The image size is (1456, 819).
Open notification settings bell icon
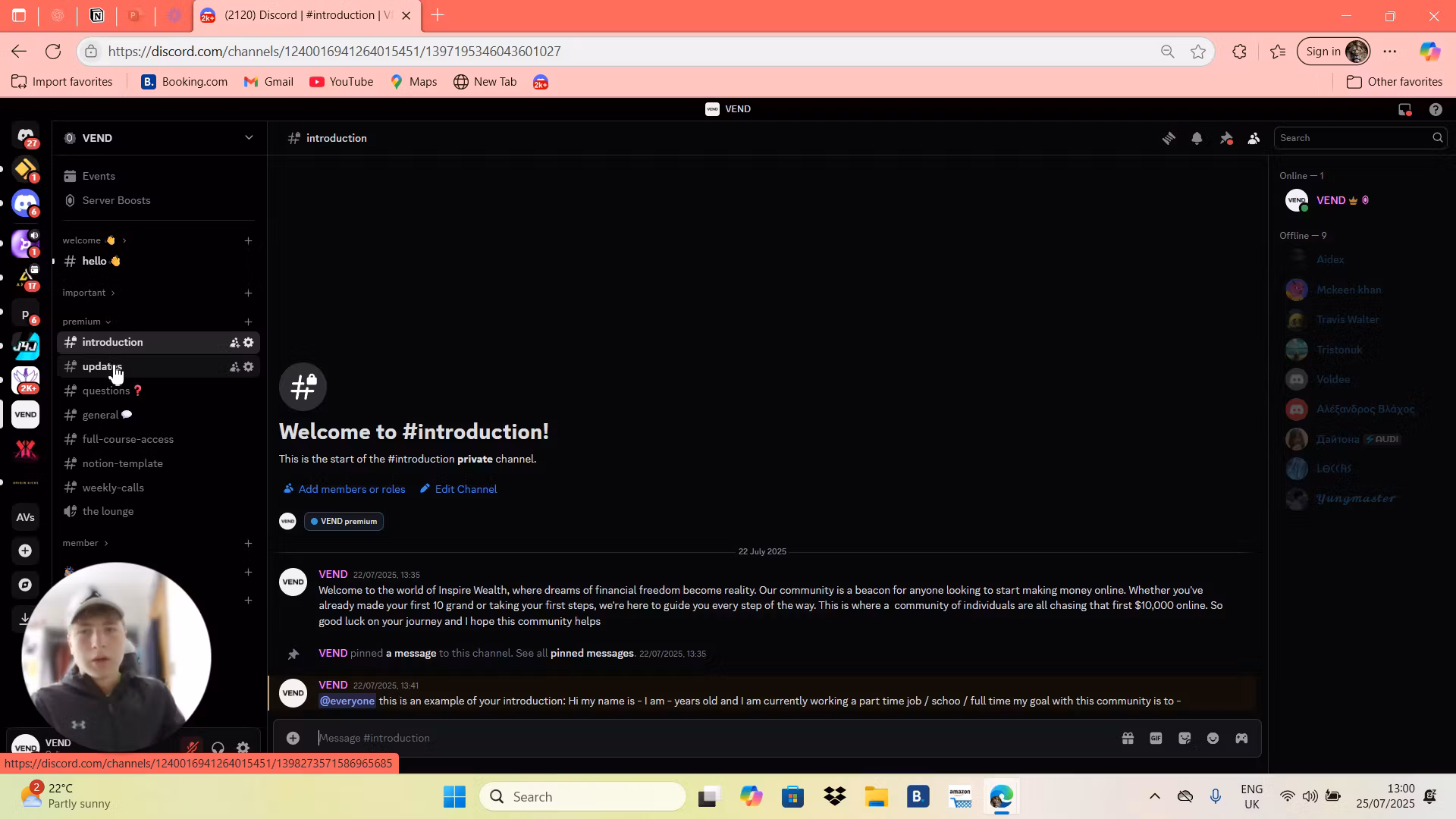pyautogui.click(x=1197, y=138)
